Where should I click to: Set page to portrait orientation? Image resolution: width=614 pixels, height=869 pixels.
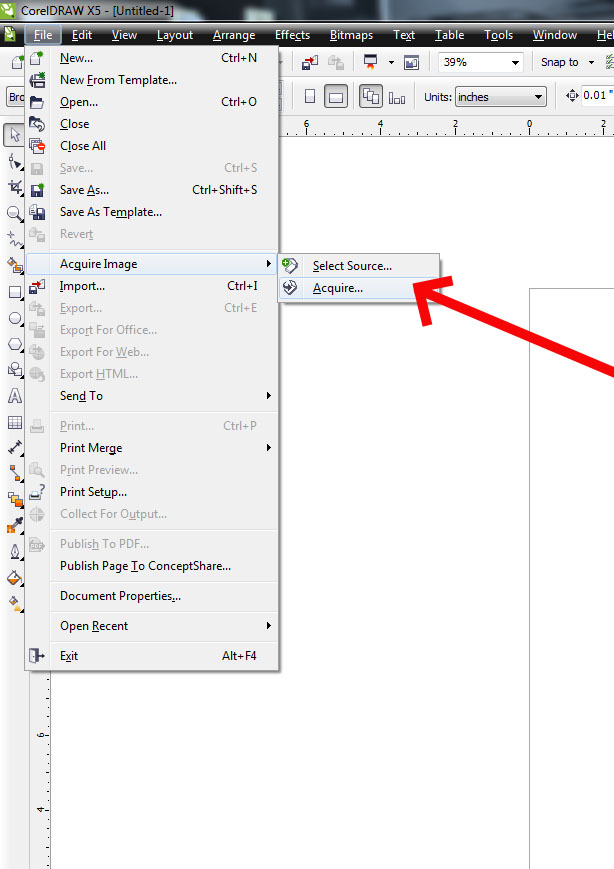point(310,97)
